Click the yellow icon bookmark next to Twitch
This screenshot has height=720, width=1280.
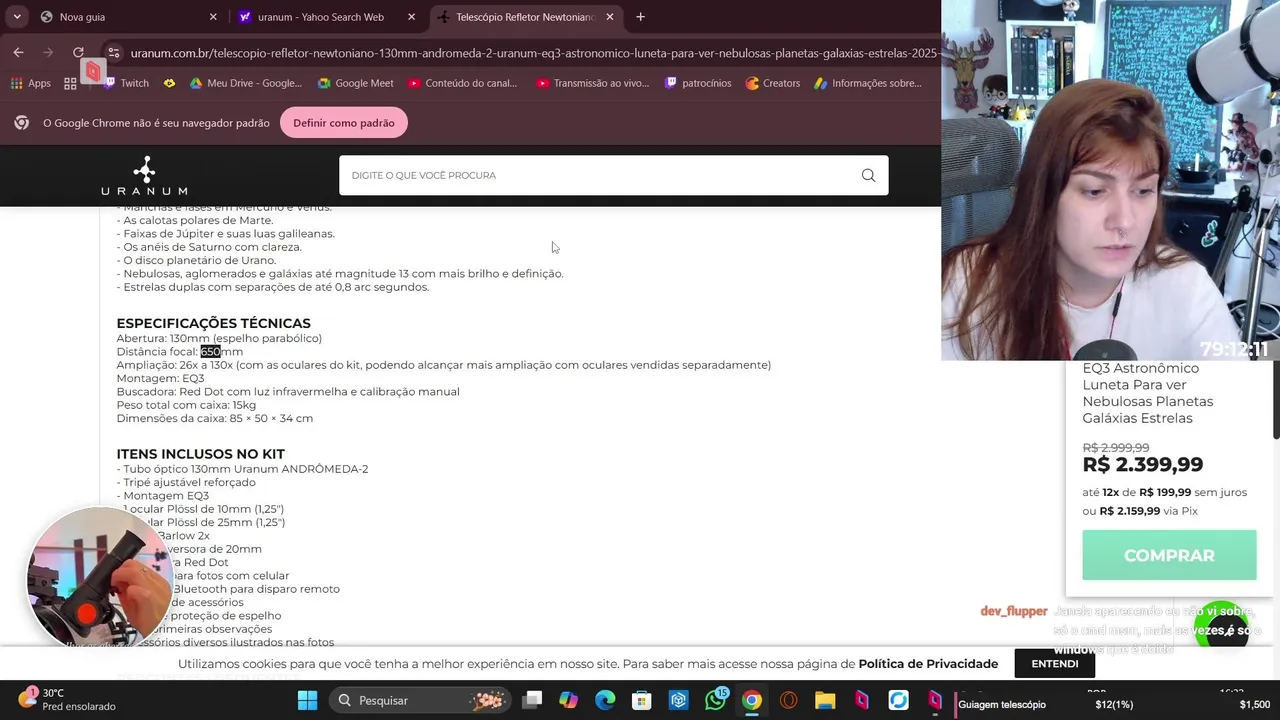(169, 83)
